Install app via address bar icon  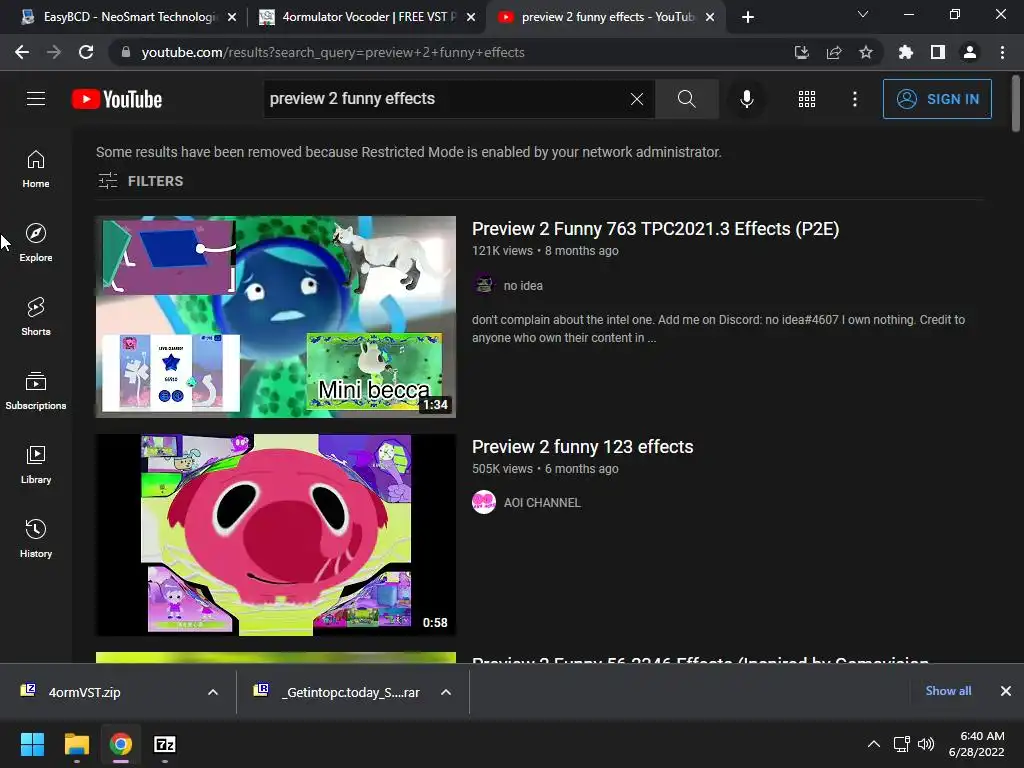point(802,52)
